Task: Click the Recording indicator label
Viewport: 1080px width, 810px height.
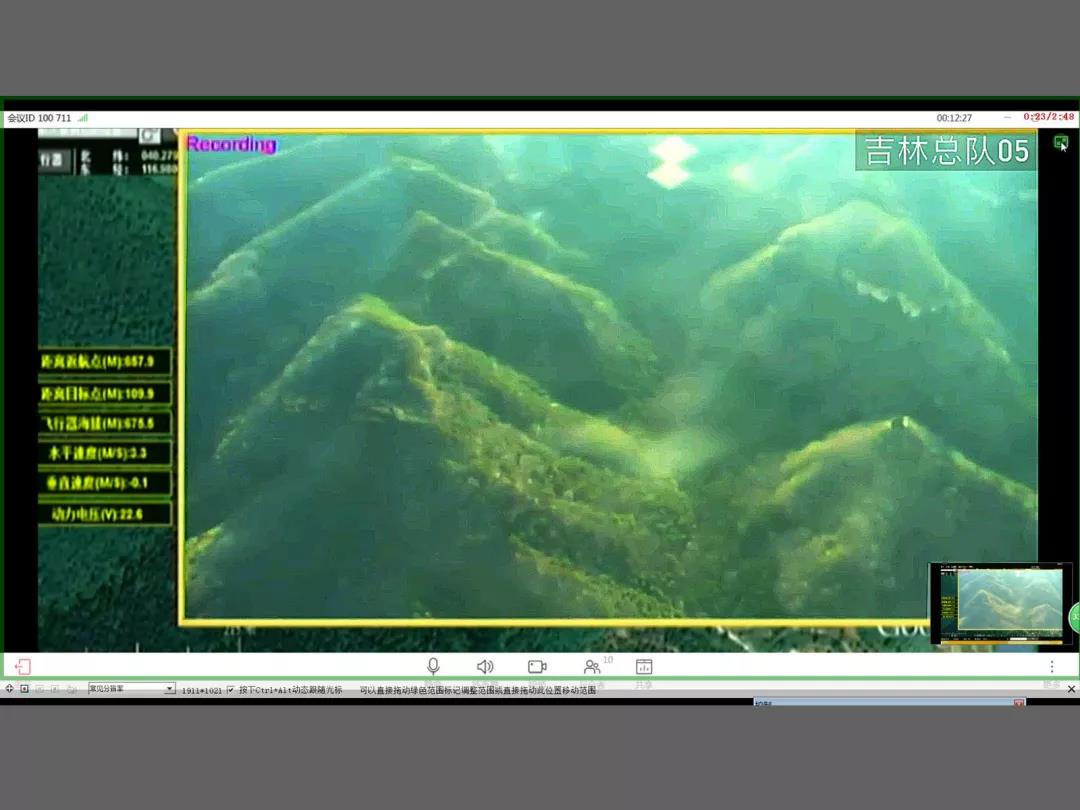Action: point(231,145)
